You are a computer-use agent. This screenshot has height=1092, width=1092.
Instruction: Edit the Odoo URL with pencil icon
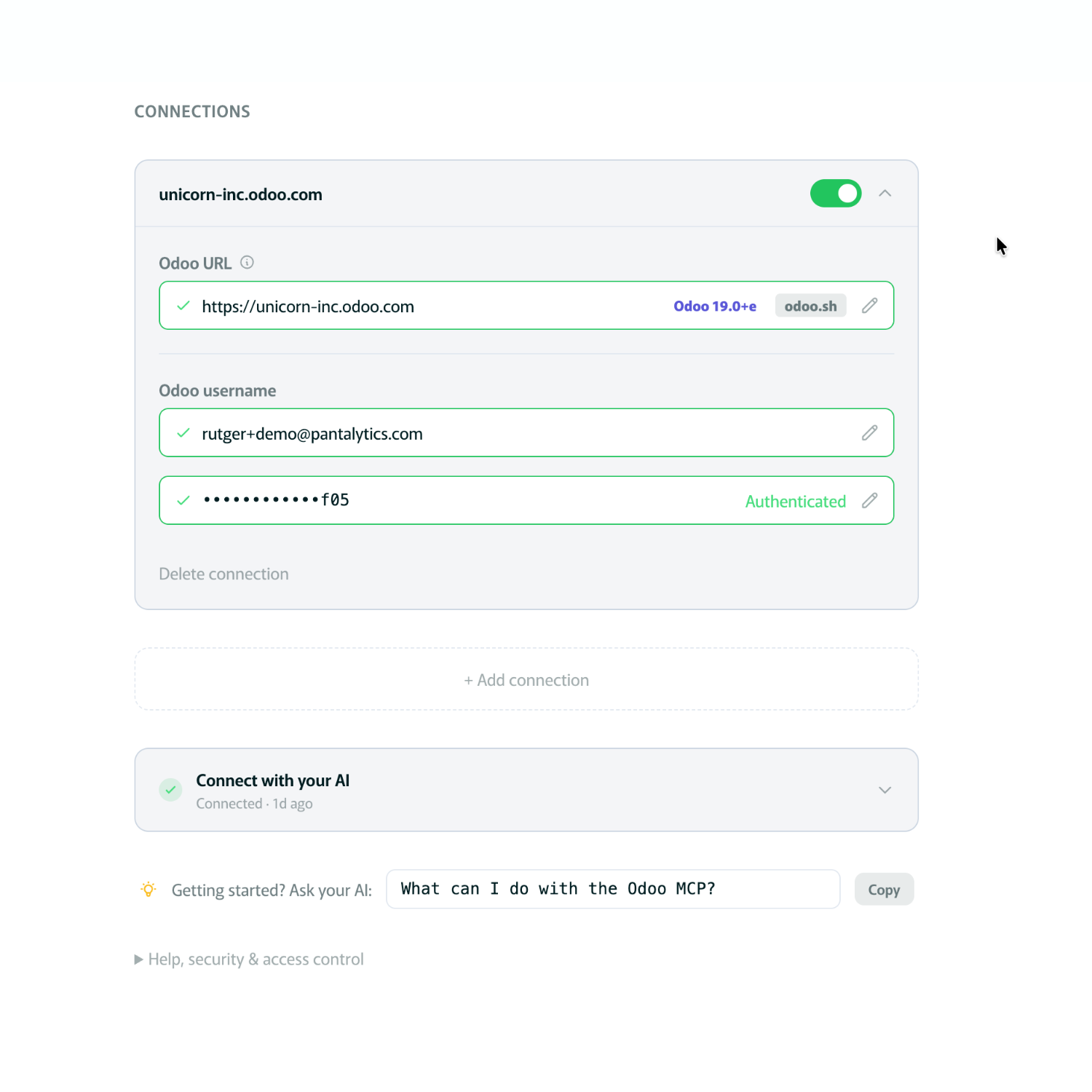point(869,306)
